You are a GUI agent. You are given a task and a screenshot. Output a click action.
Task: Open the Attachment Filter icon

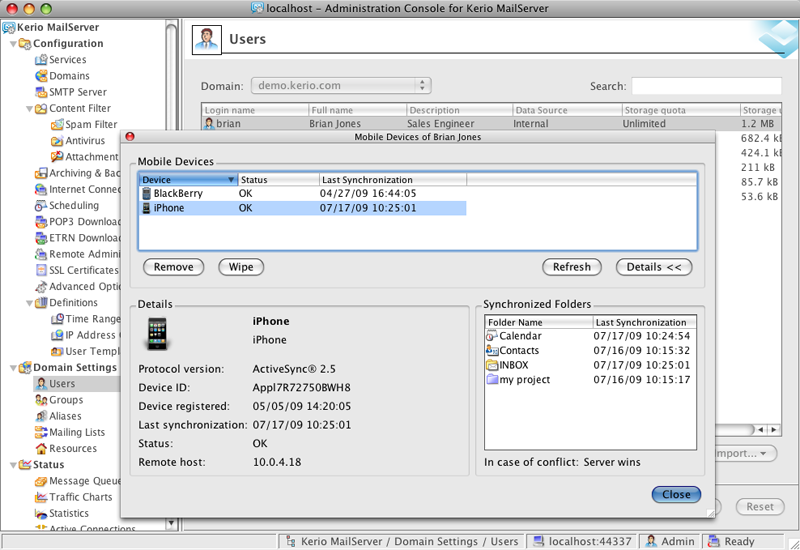coord(57,157)
